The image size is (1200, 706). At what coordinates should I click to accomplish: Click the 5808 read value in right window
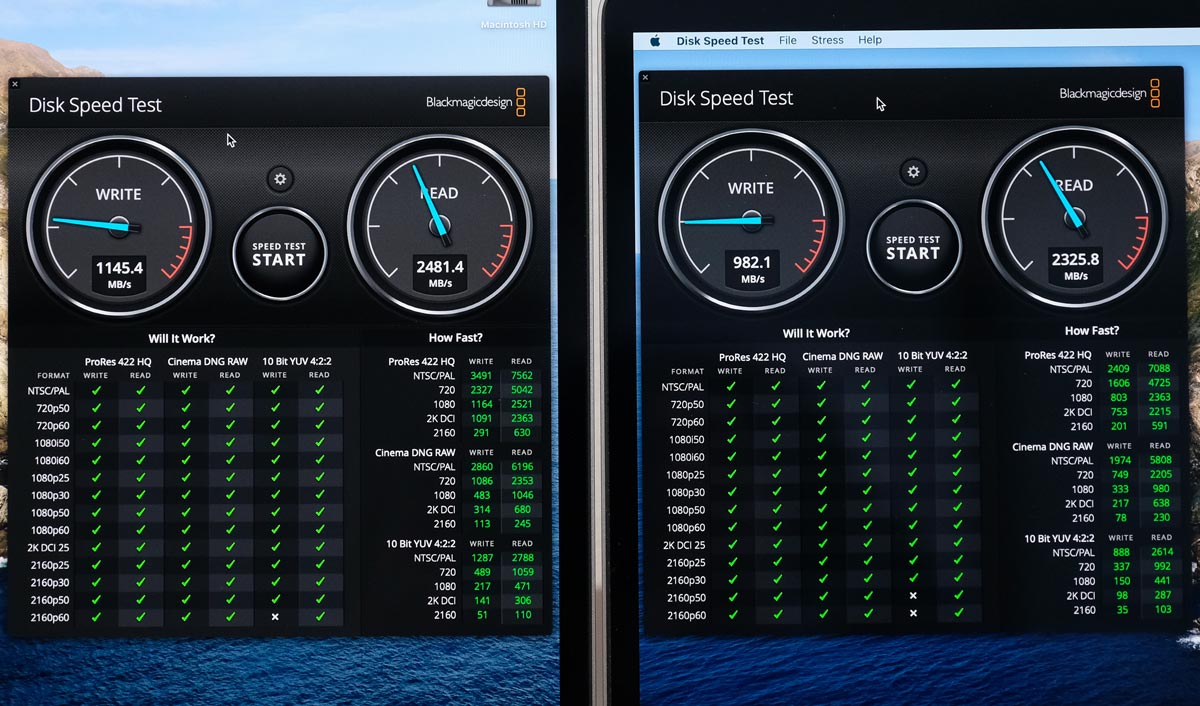pyautogui.click(x=1159, y=460)
